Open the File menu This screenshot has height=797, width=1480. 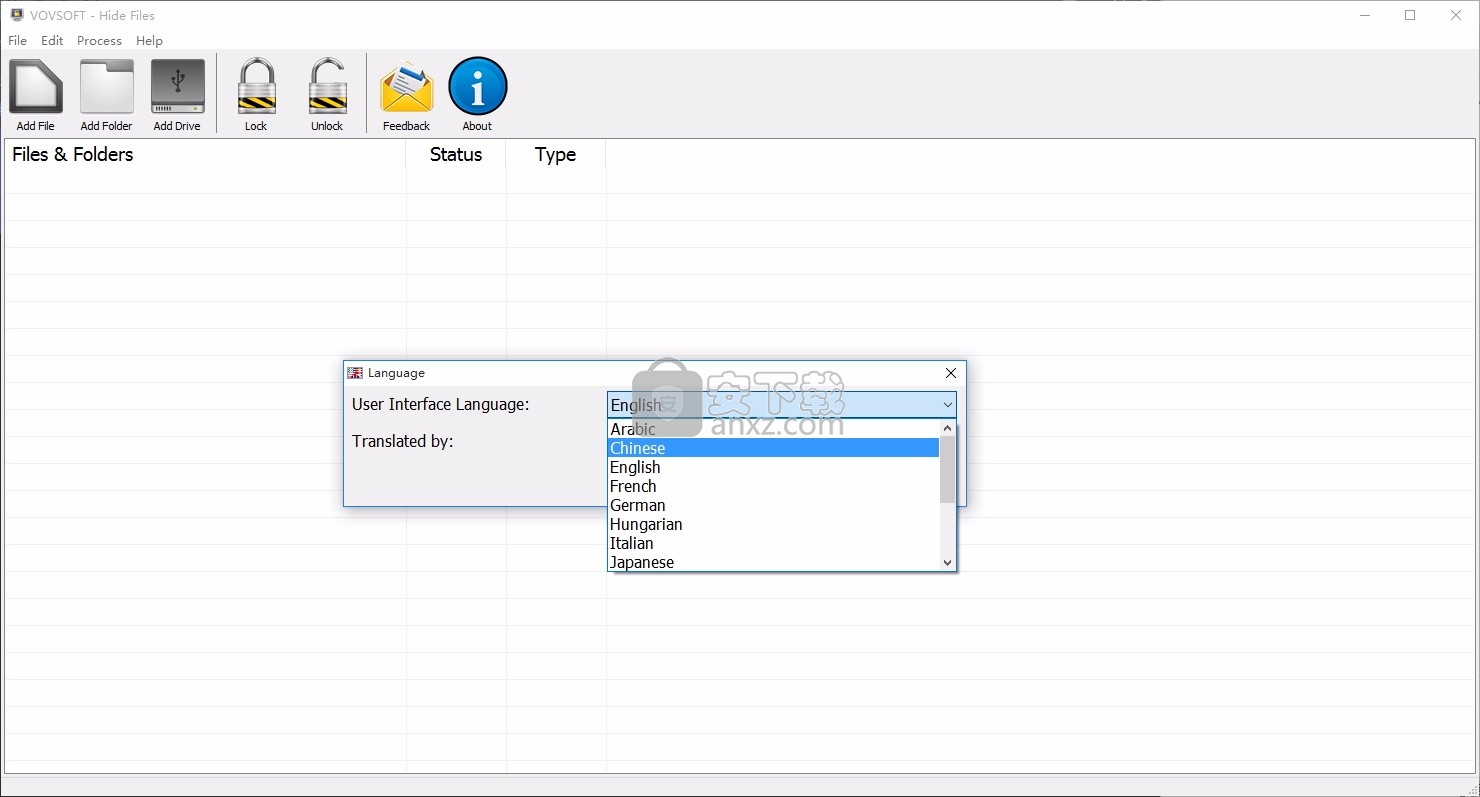coord(18,41)
